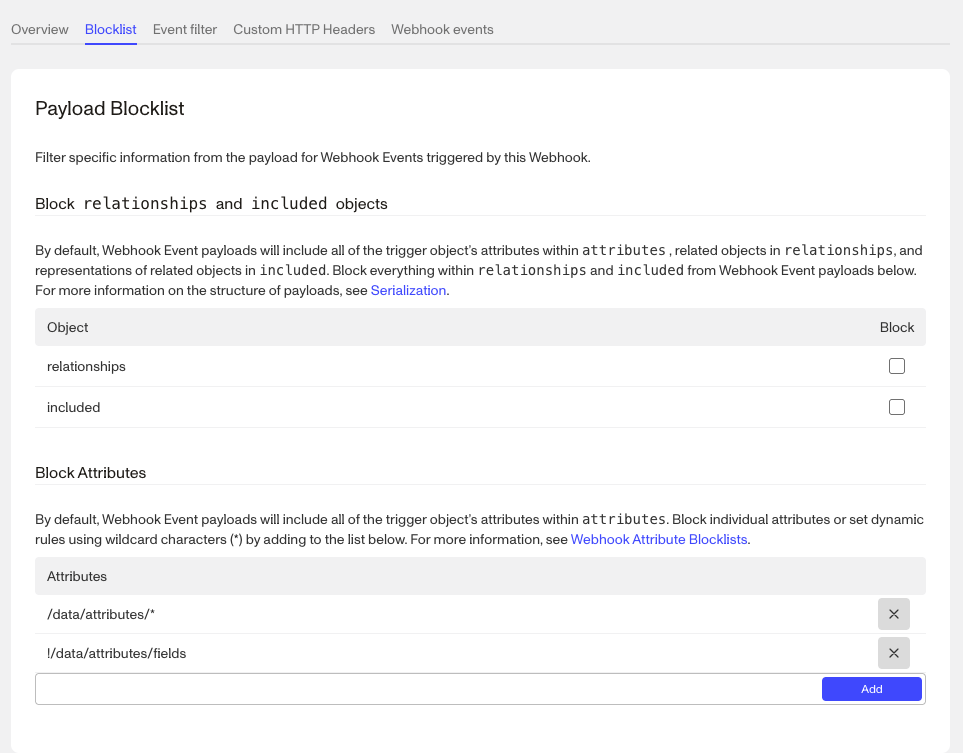
Task: Switch to the Overview tab
Action: 39,29
